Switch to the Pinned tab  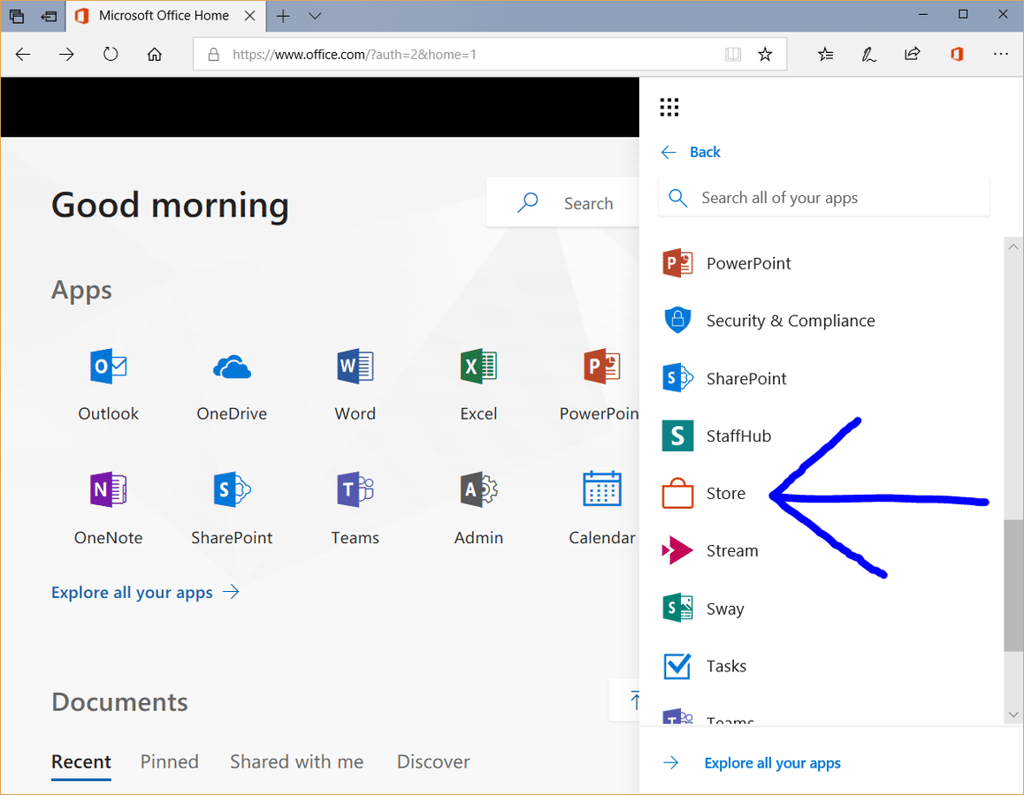(169, 762)
